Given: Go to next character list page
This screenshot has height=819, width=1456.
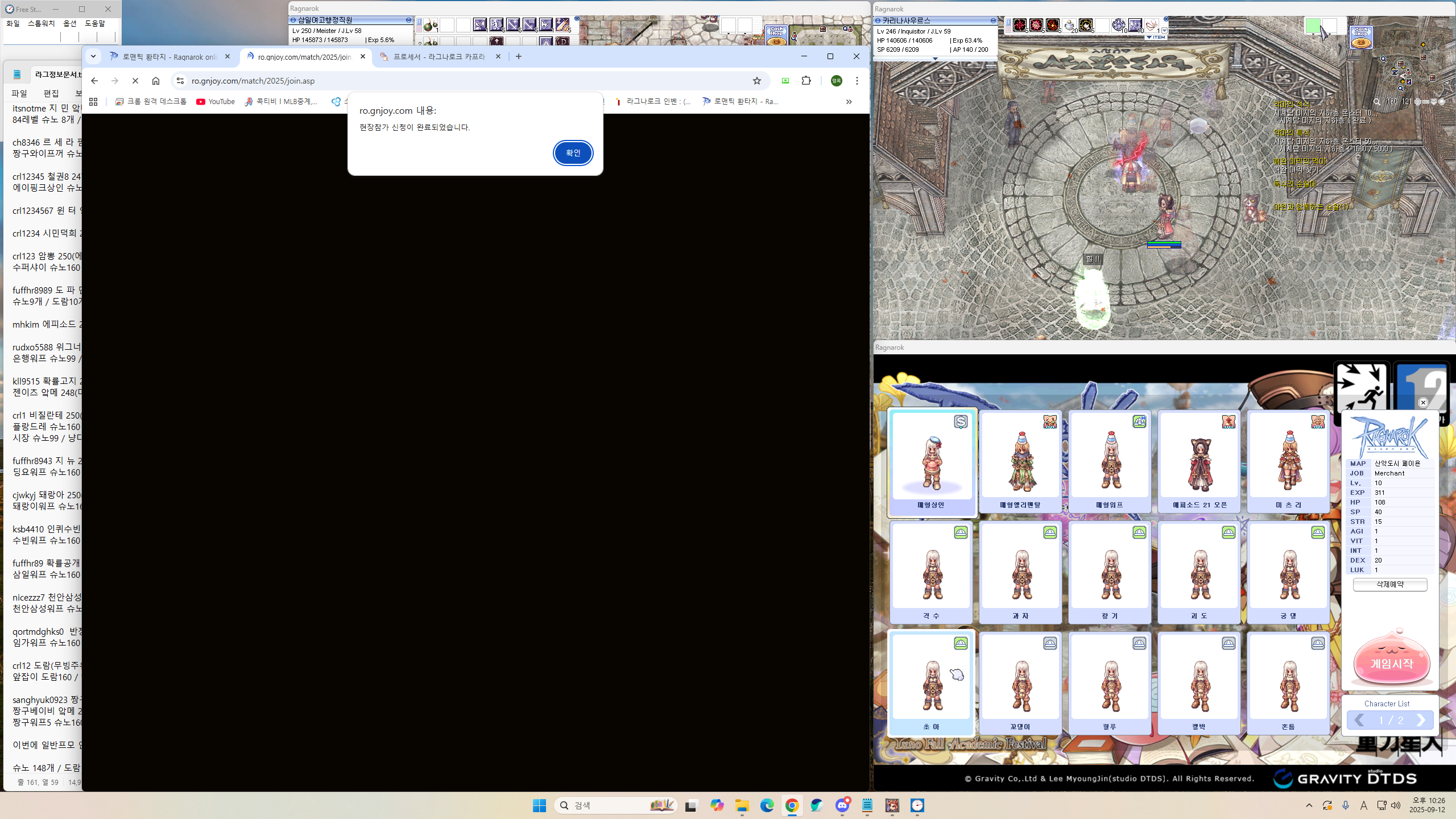Looking at the screenshot, I should pos(1421,720).
